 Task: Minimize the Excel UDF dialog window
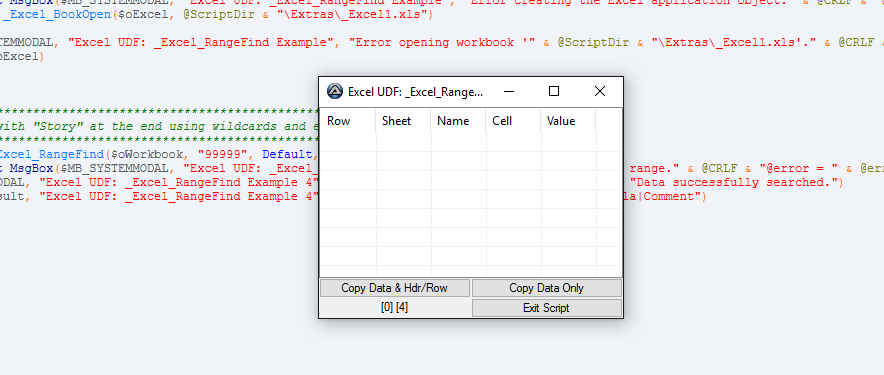509,91
